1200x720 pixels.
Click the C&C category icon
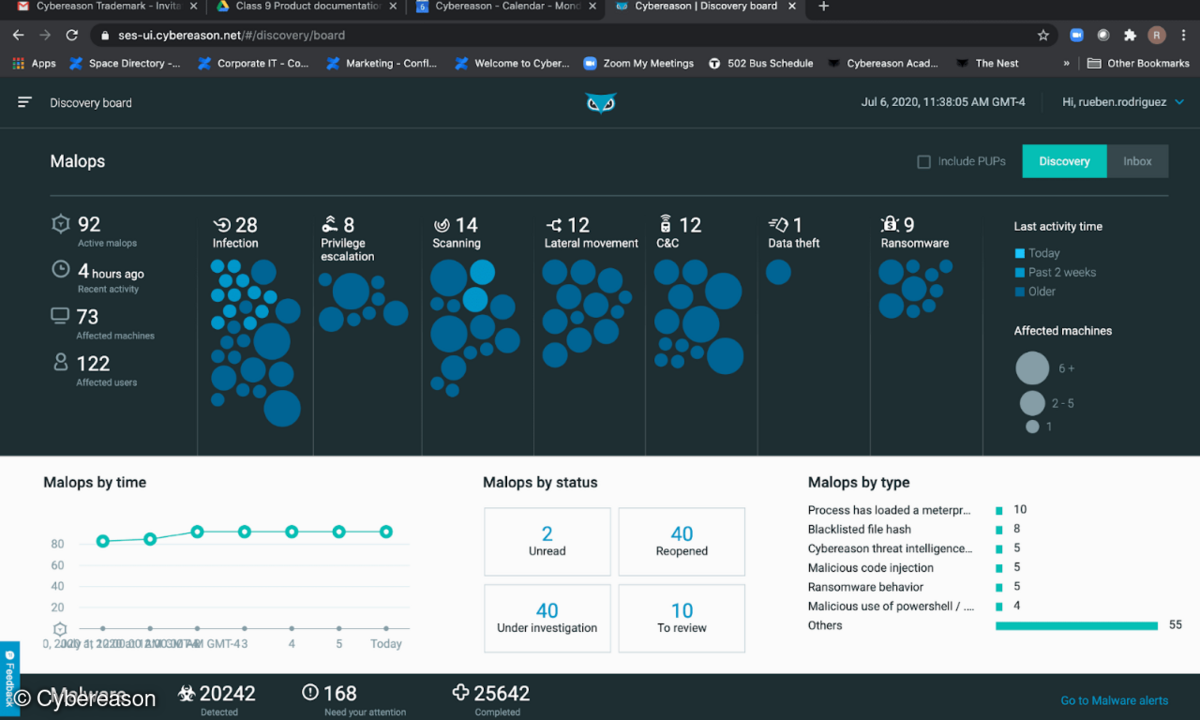(665, 224)
